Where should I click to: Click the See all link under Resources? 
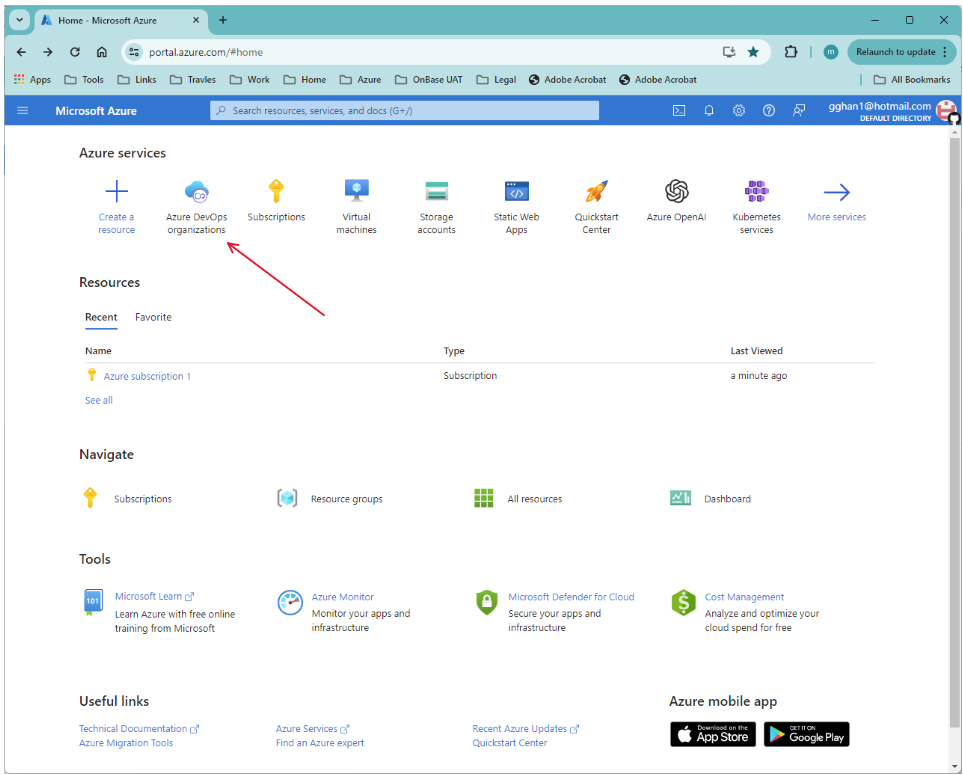[98, 400]
